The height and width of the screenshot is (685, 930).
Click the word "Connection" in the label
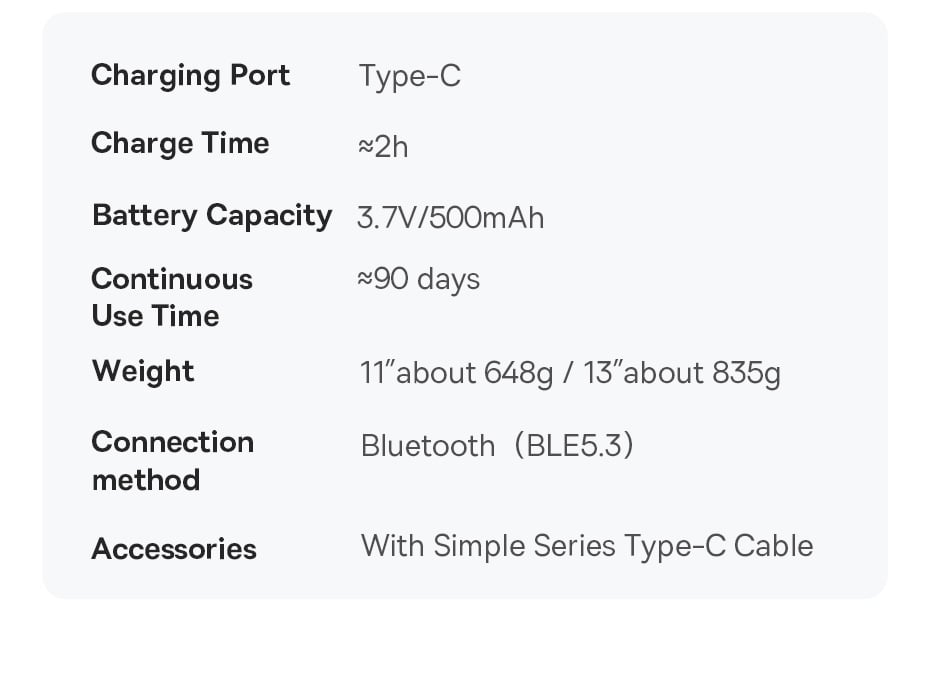coord(172,442)
